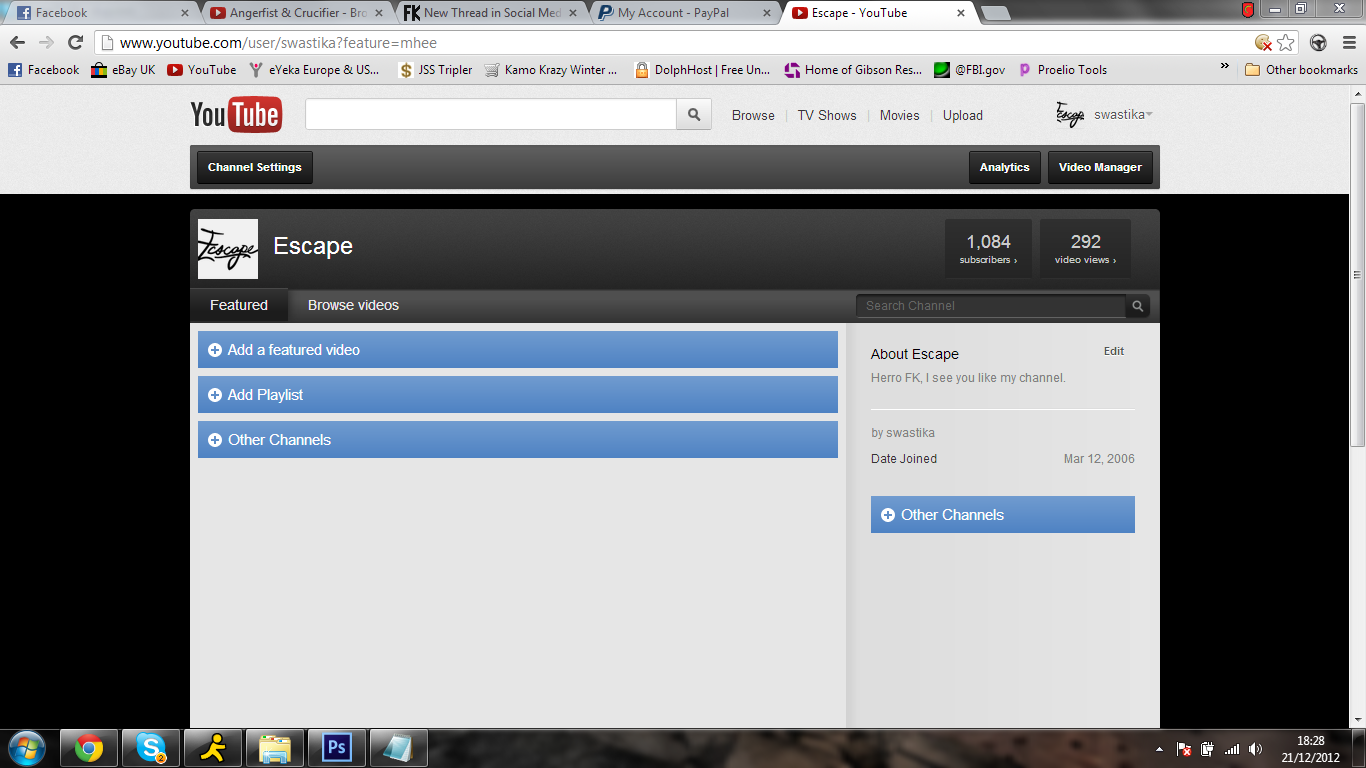Image resolution: width=1366 pixels, height=768 pixels.
Task: Open Photoshop from the taskbar
Action: point(337,748)
